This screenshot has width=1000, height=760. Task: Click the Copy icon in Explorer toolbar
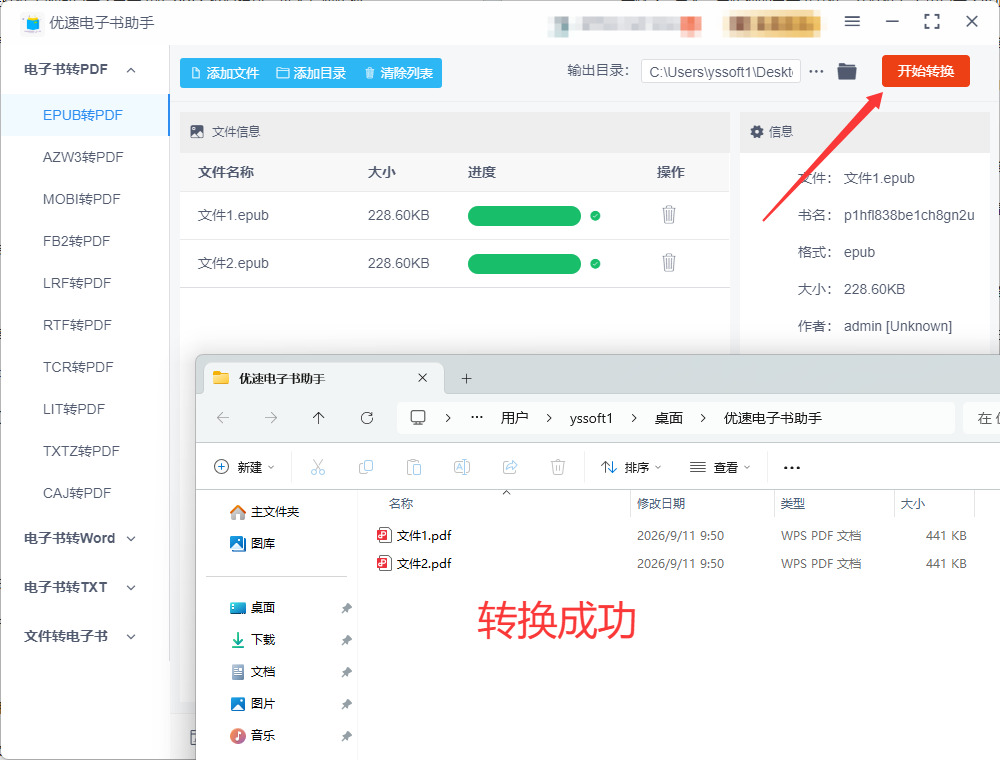(x=366, y=467)
